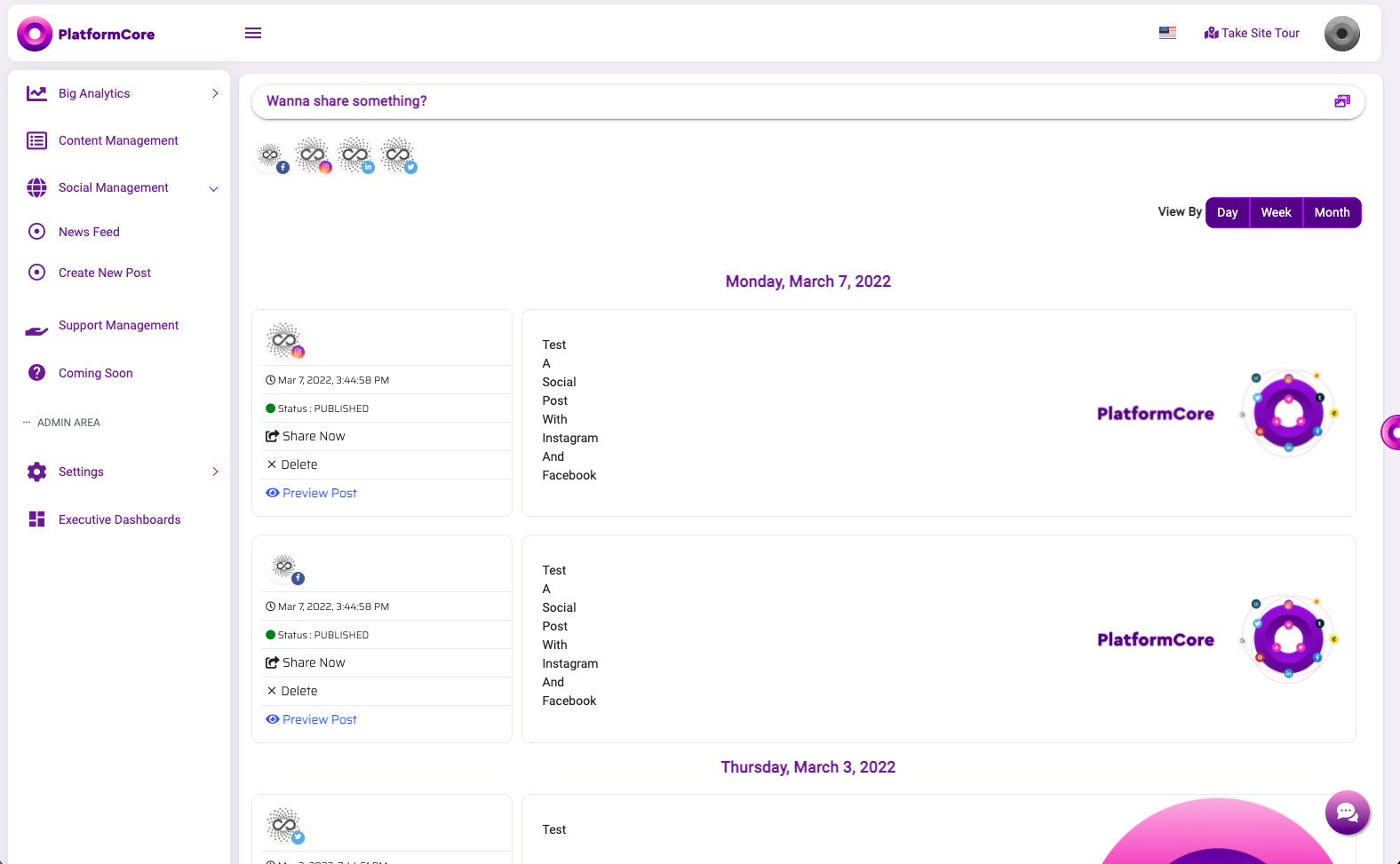1400x864 pixels.
Task: Click the Executive Dashboards grid icon
Action: tap(36, 519)
